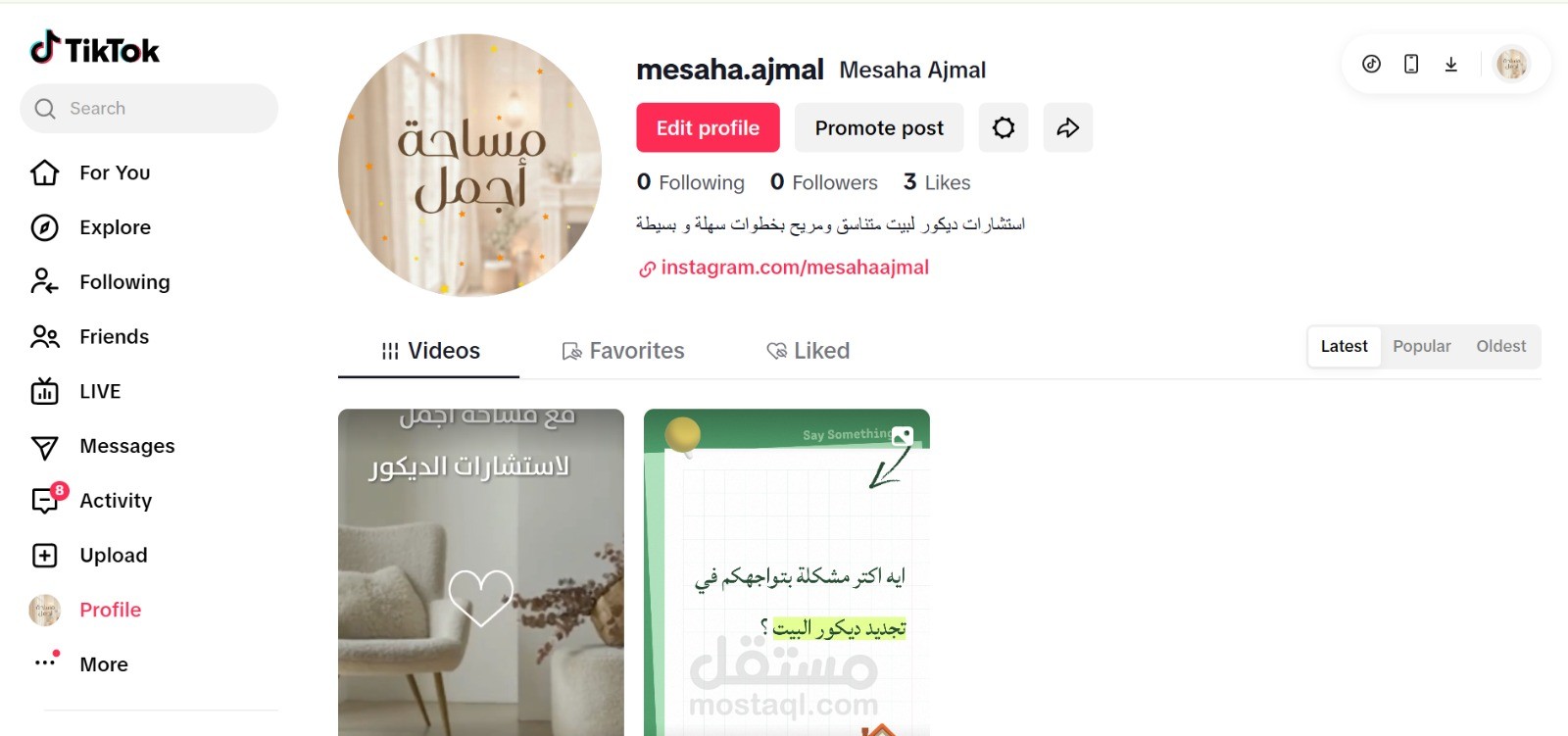Switch to the Favorites tab

623,351
